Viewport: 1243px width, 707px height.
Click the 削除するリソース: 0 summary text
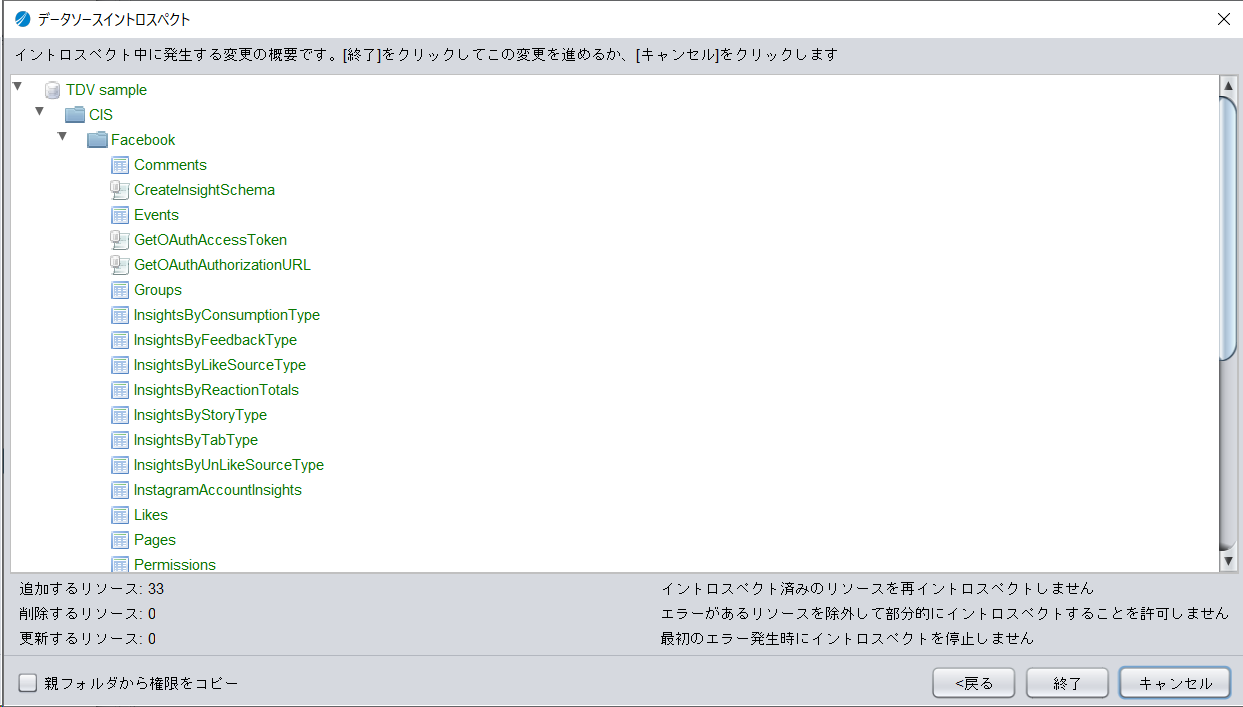[87, 614]
